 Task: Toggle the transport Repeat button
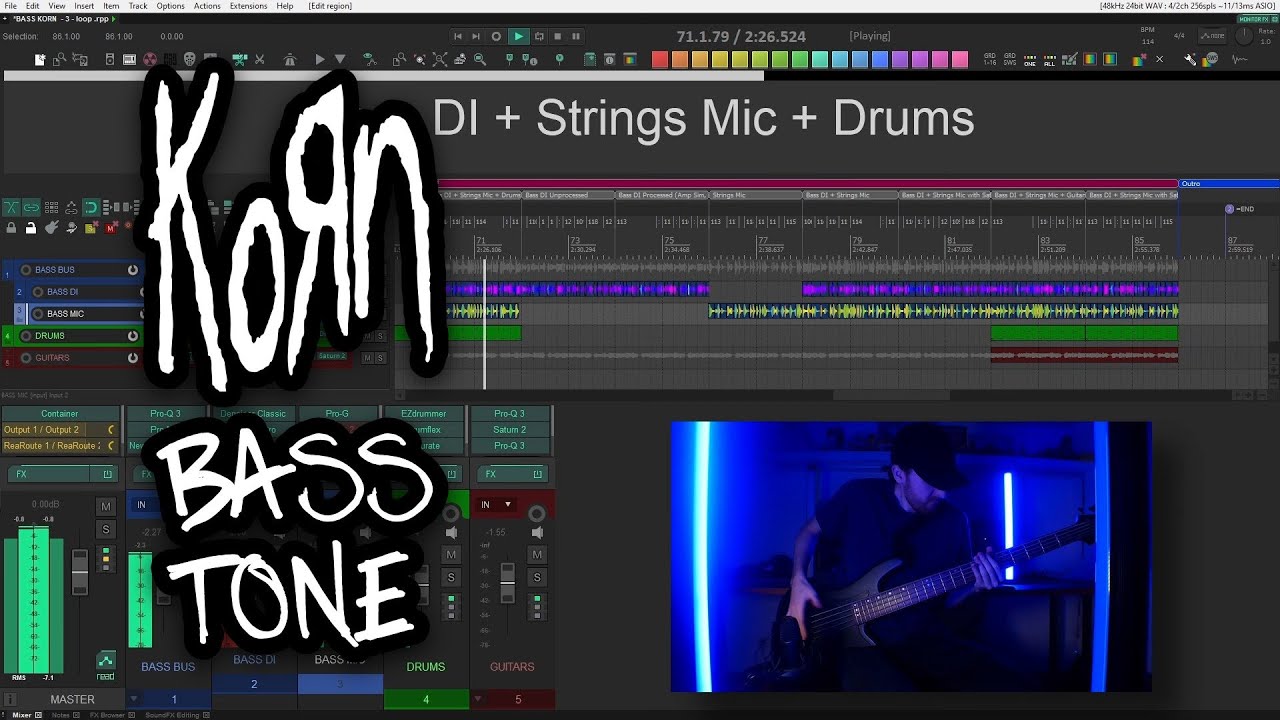coord(539,37)
